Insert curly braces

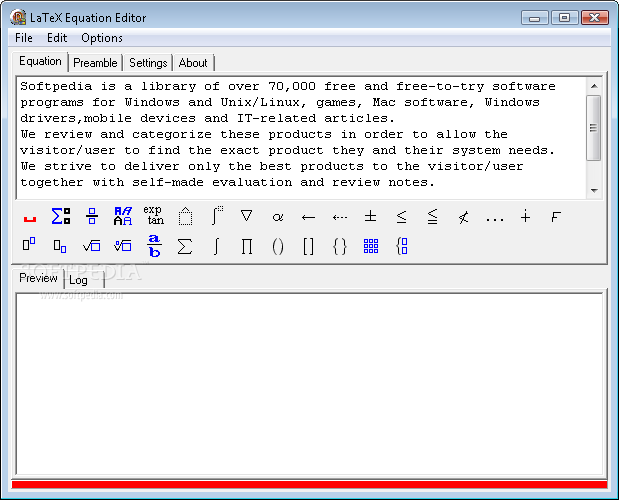(340, 247)
